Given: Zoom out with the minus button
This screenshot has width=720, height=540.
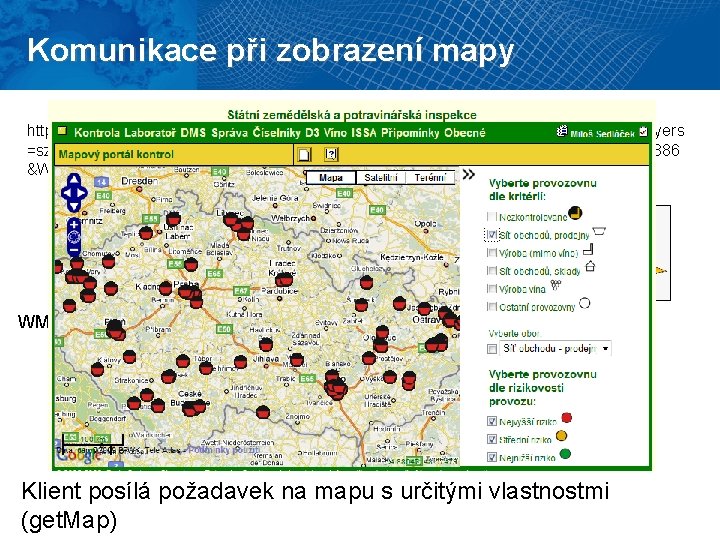Looking at the screenshot, I should click(74, 251).
